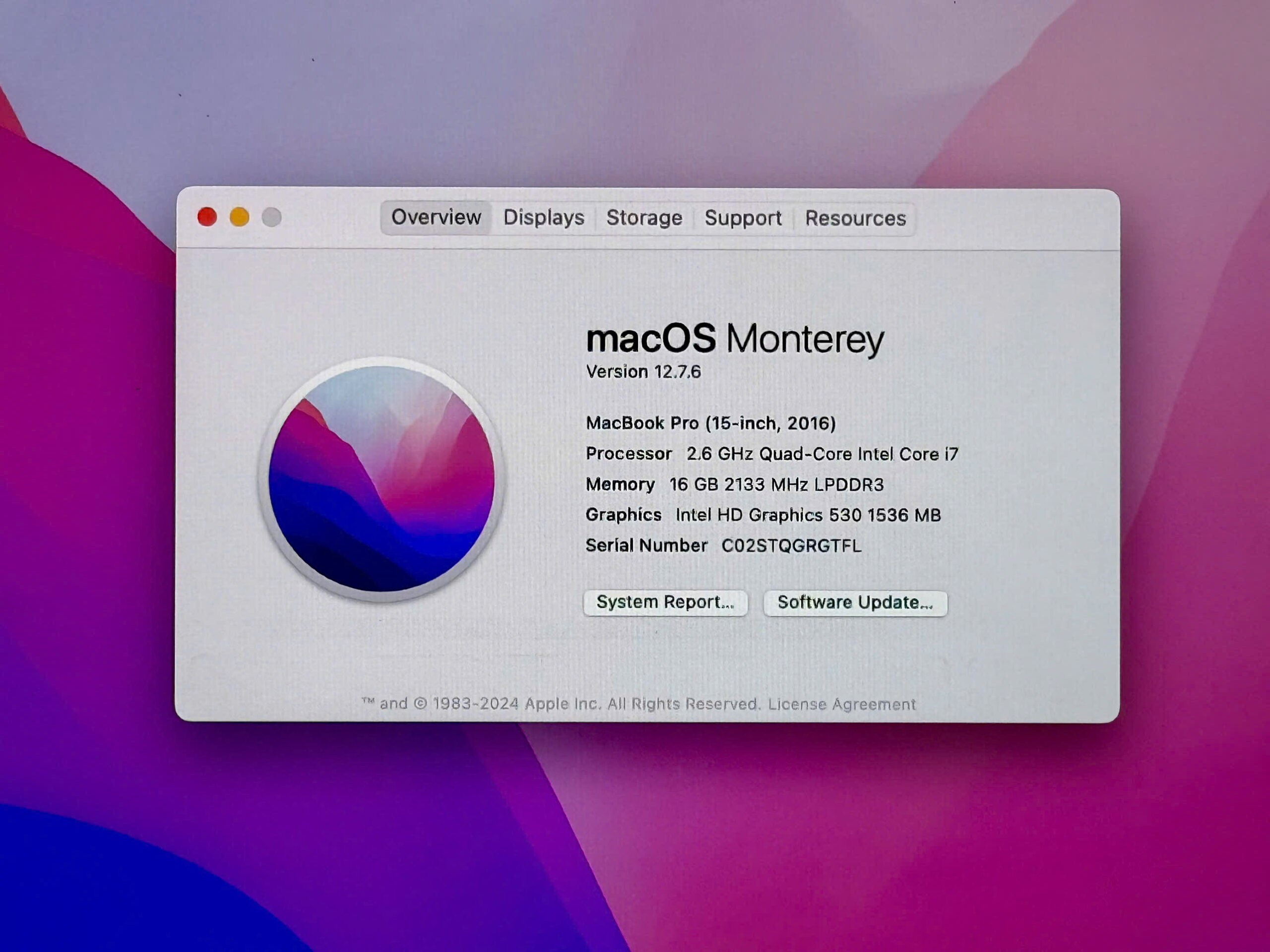Close the About This Mac window
The image size is (1270, 952).
[x=207, y=217]
